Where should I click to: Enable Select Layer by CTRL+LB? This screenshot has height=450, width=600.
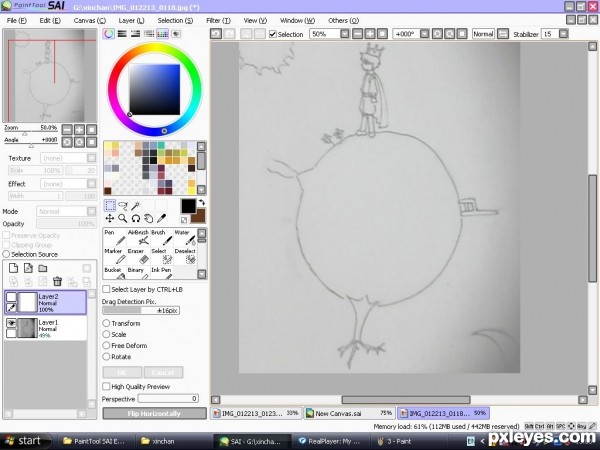(106, 289)
